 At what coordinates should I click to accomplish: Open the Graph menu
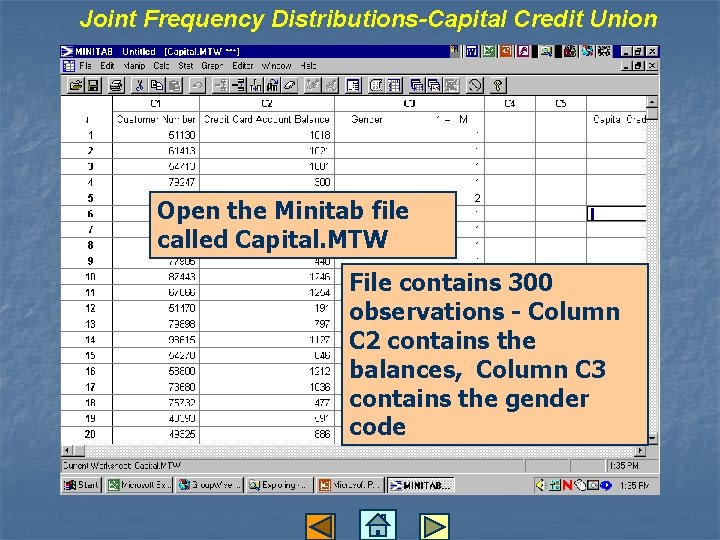click(212, 66)
